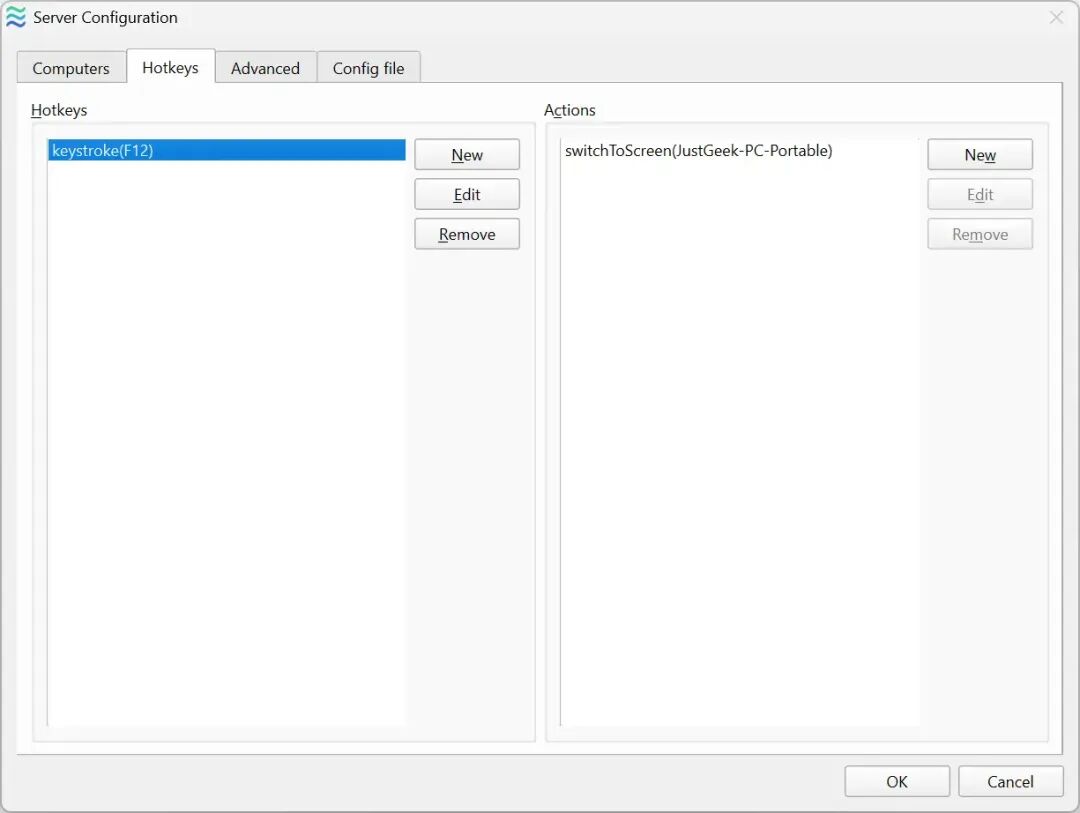Close the Server Configuration dialog window

click(1056, 18)
